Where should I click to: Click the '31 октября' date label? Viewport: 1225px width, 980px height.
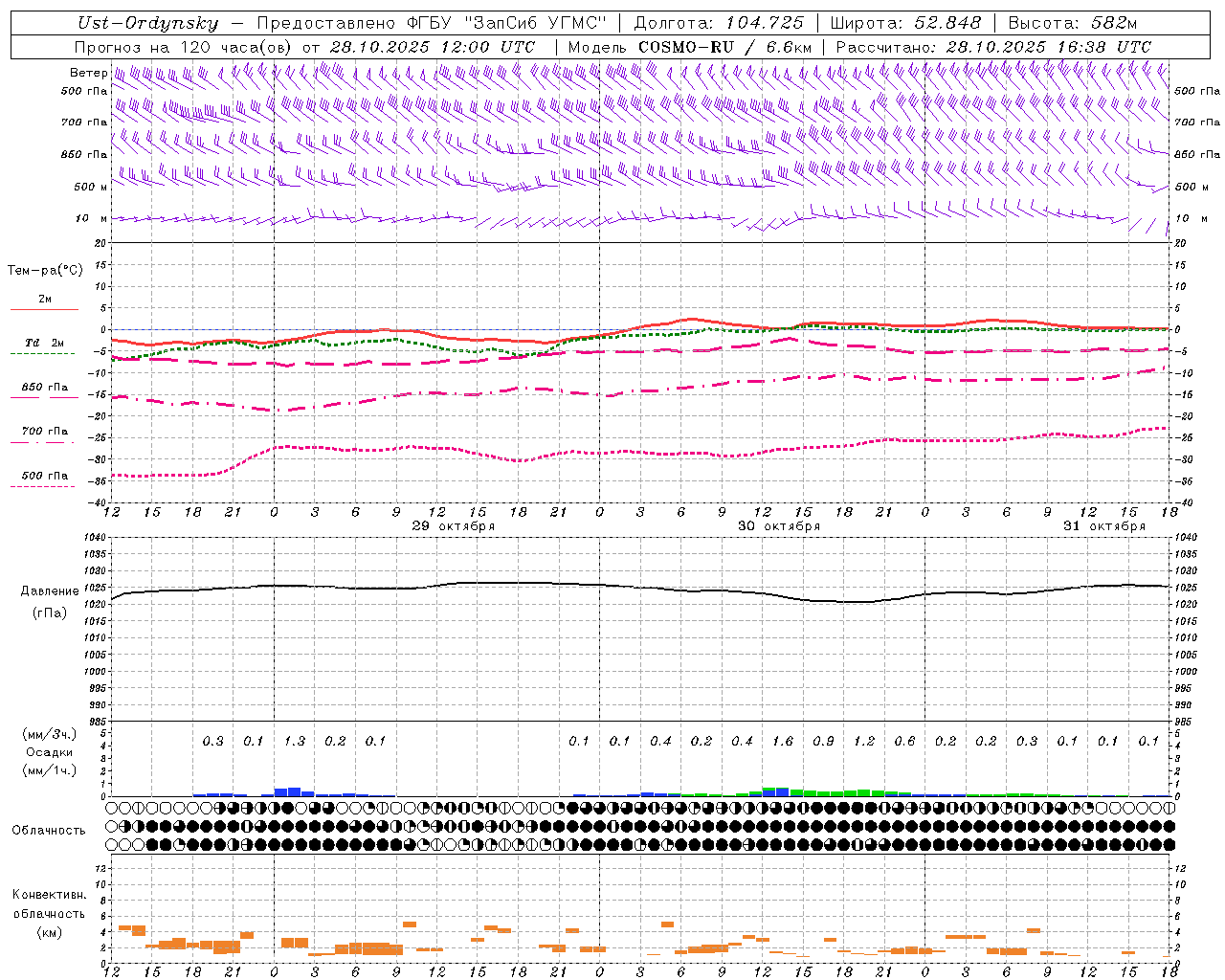point(1104,526)
